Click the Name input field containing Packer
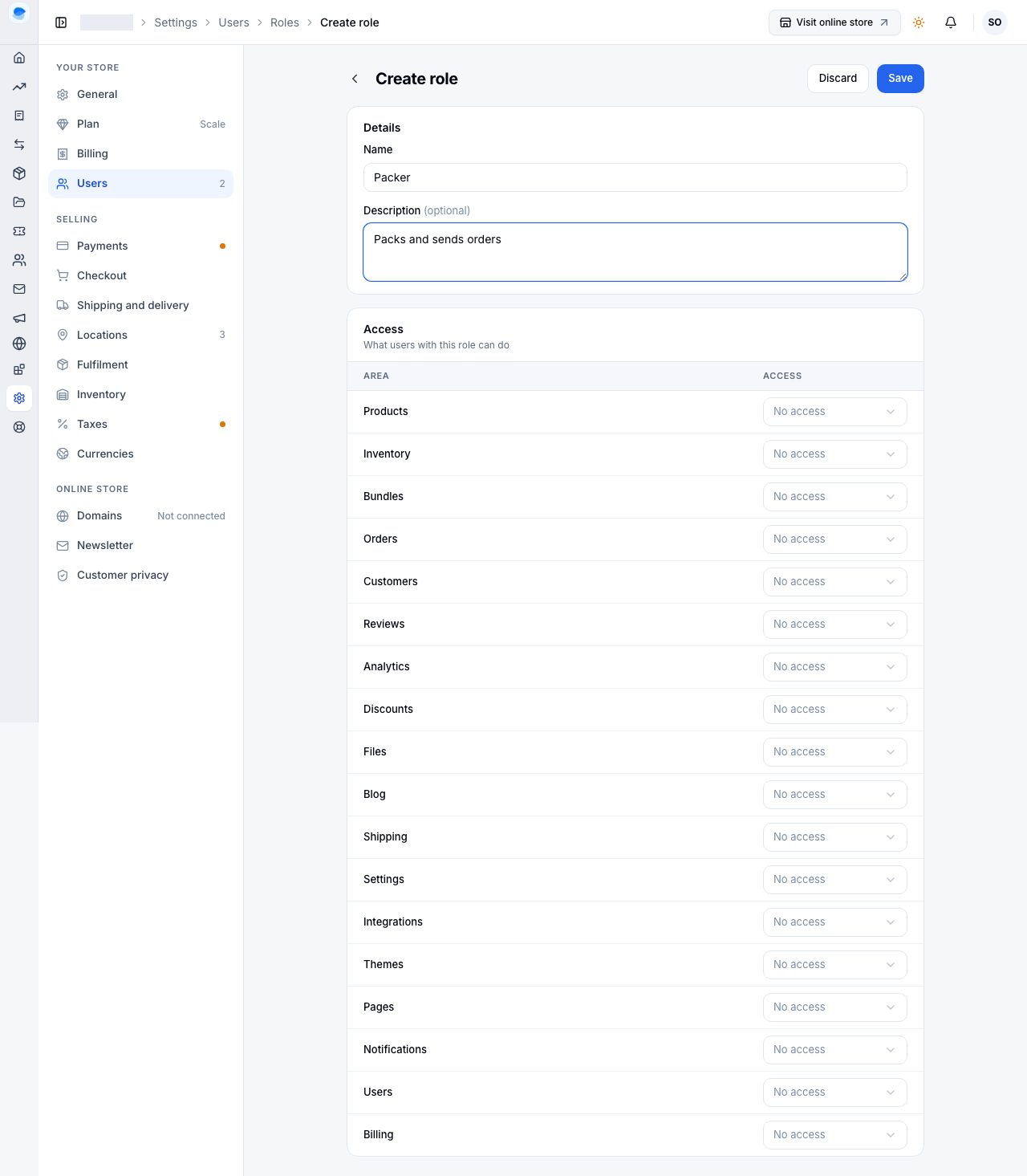Viewport: 1027px width, 1176px height. [x=635, y=177]
